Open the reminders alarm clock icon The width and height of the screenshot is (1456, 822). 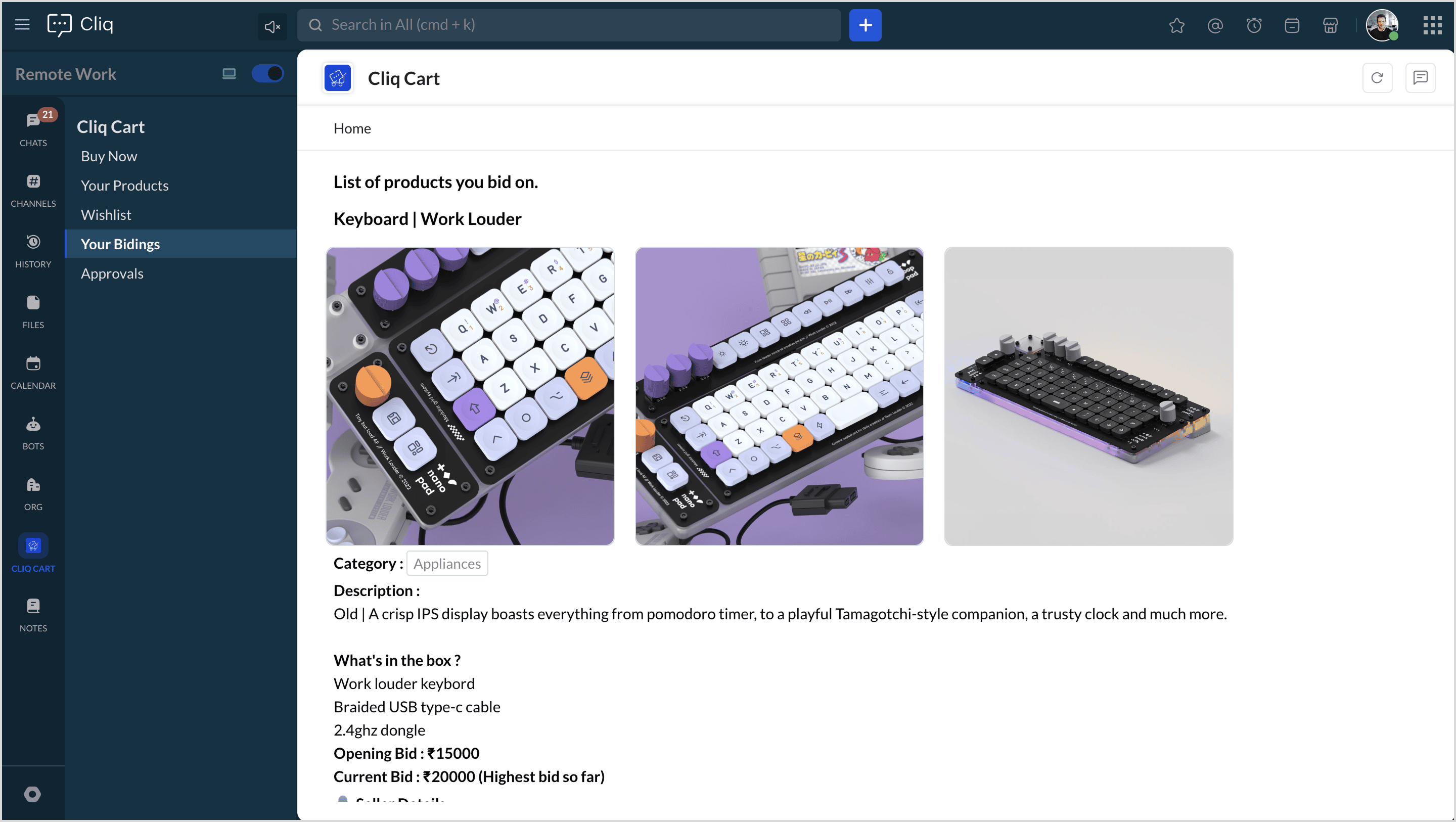point(1254,25)
